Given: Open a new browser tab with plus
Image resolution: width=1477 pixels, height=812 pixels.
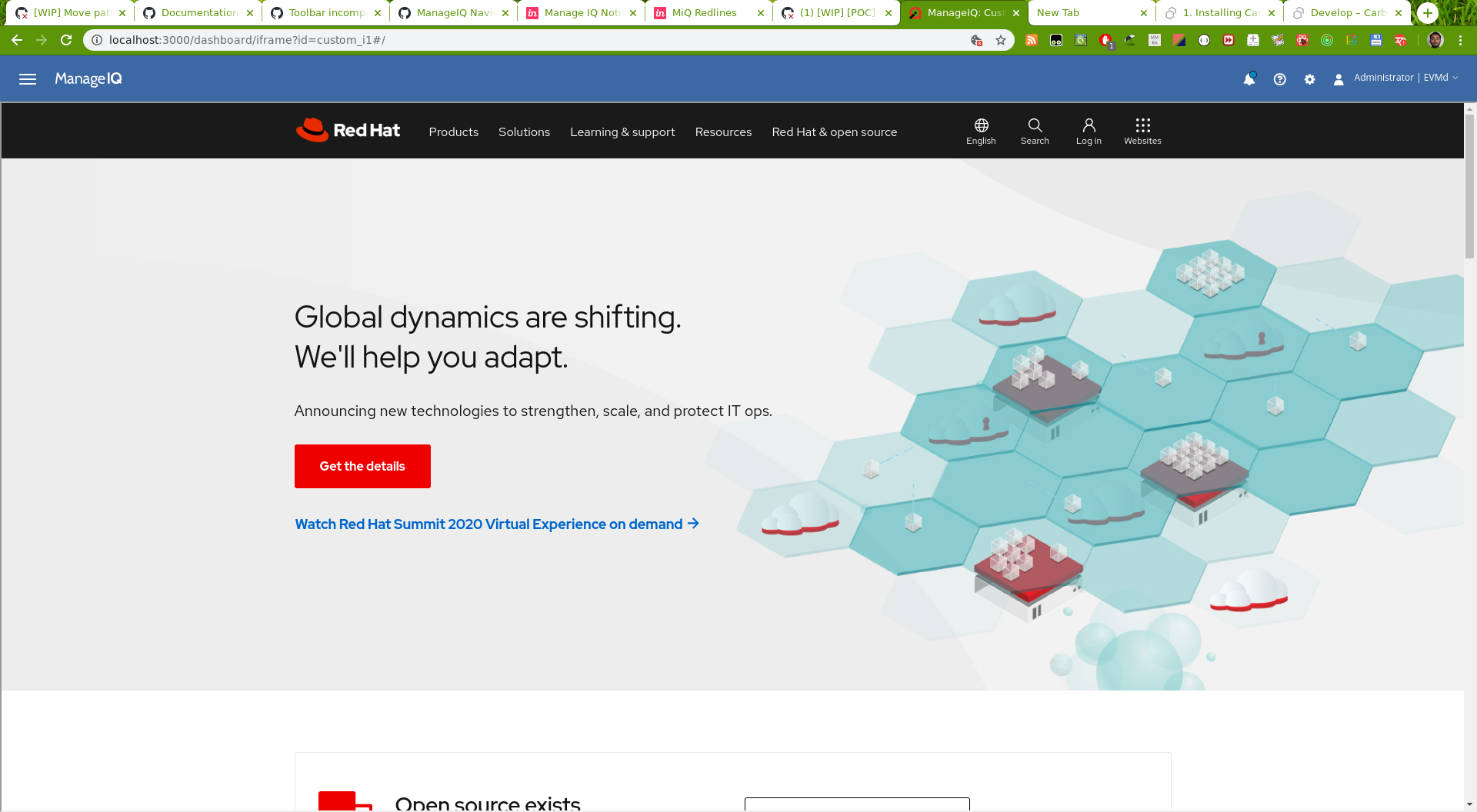Looking at the screenshot, I should (x=1428, y=13).
